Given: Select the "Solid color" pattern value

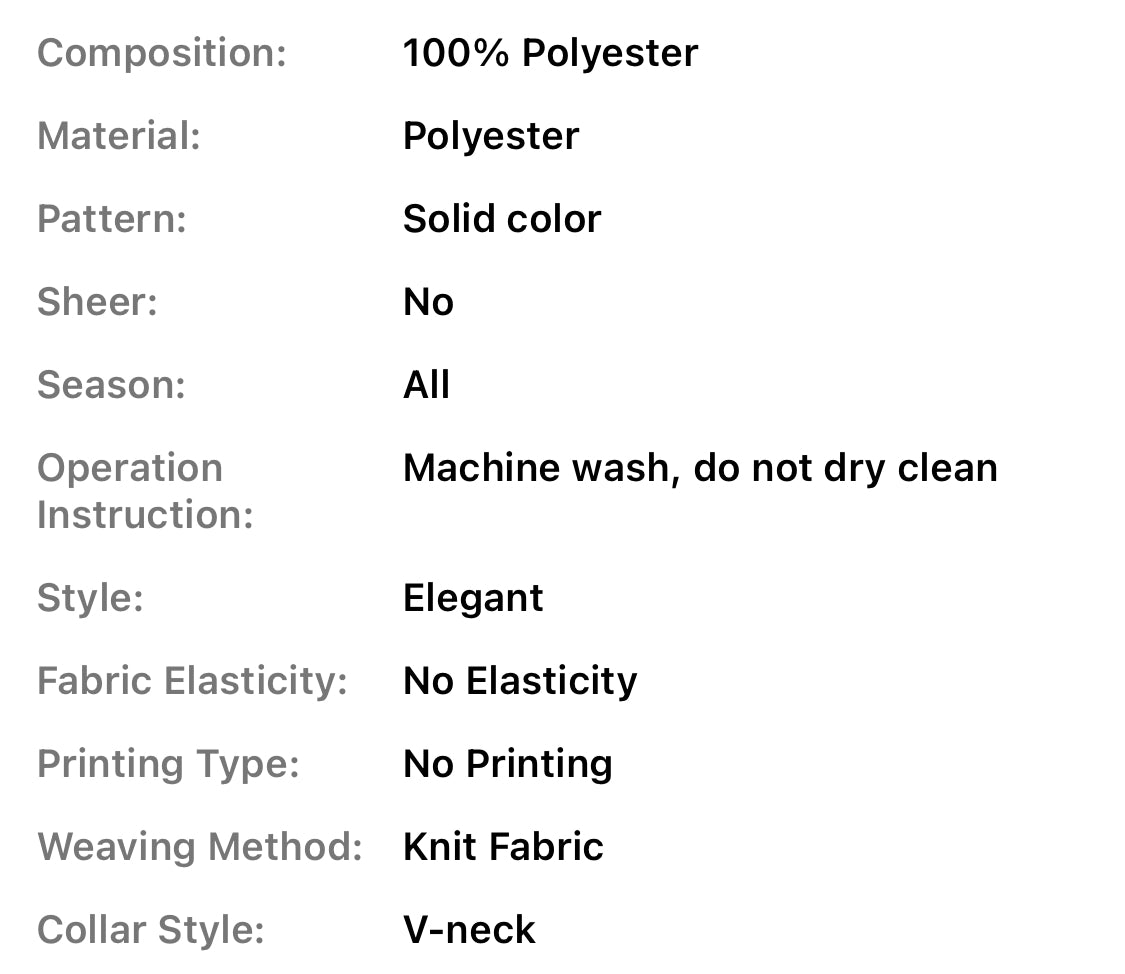Looking at the screenshot, I should pos(502,219).
